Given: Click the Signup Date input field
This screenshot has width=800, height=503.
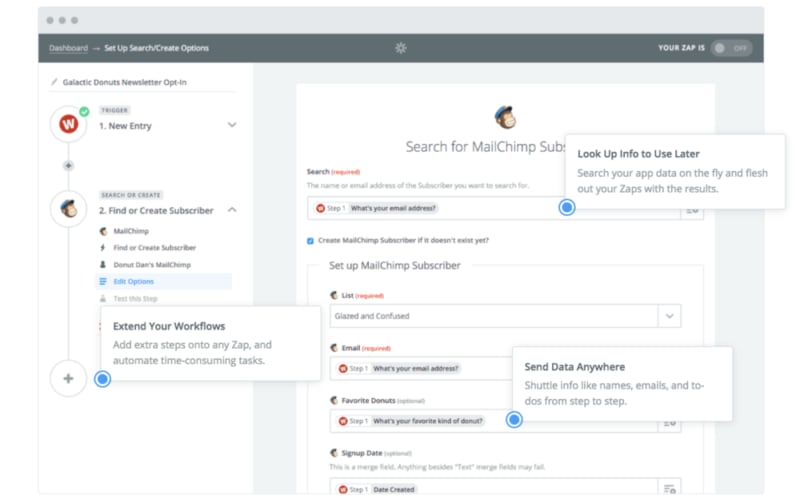Looking at the screenshot, I should pyautogui.click(x=494, y=487).
